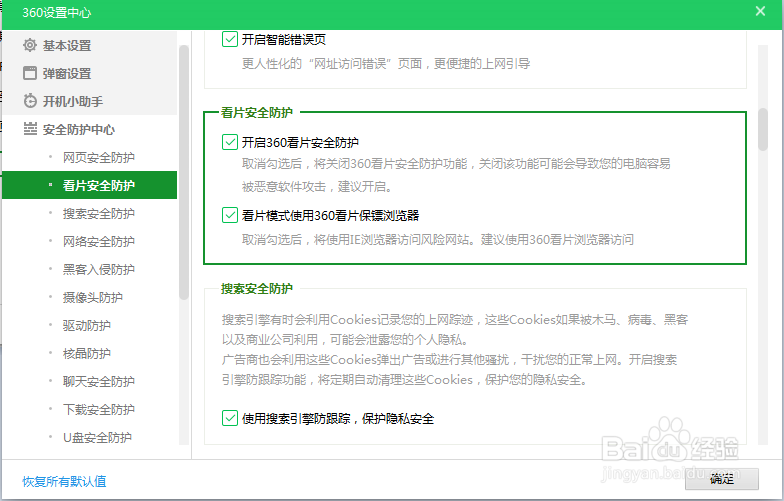
Task: Click the gear icon beside 基本设置
Action: coord(30,45)
